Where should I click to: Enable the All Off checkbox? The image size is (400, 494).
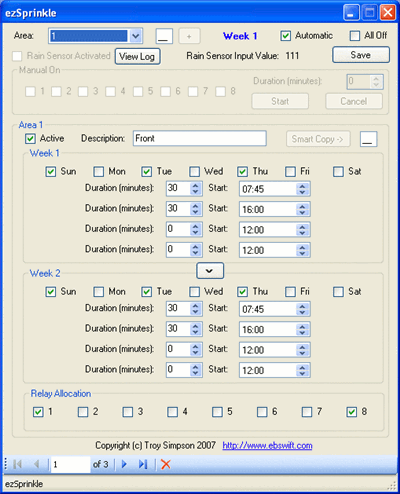tap(355, 36)
